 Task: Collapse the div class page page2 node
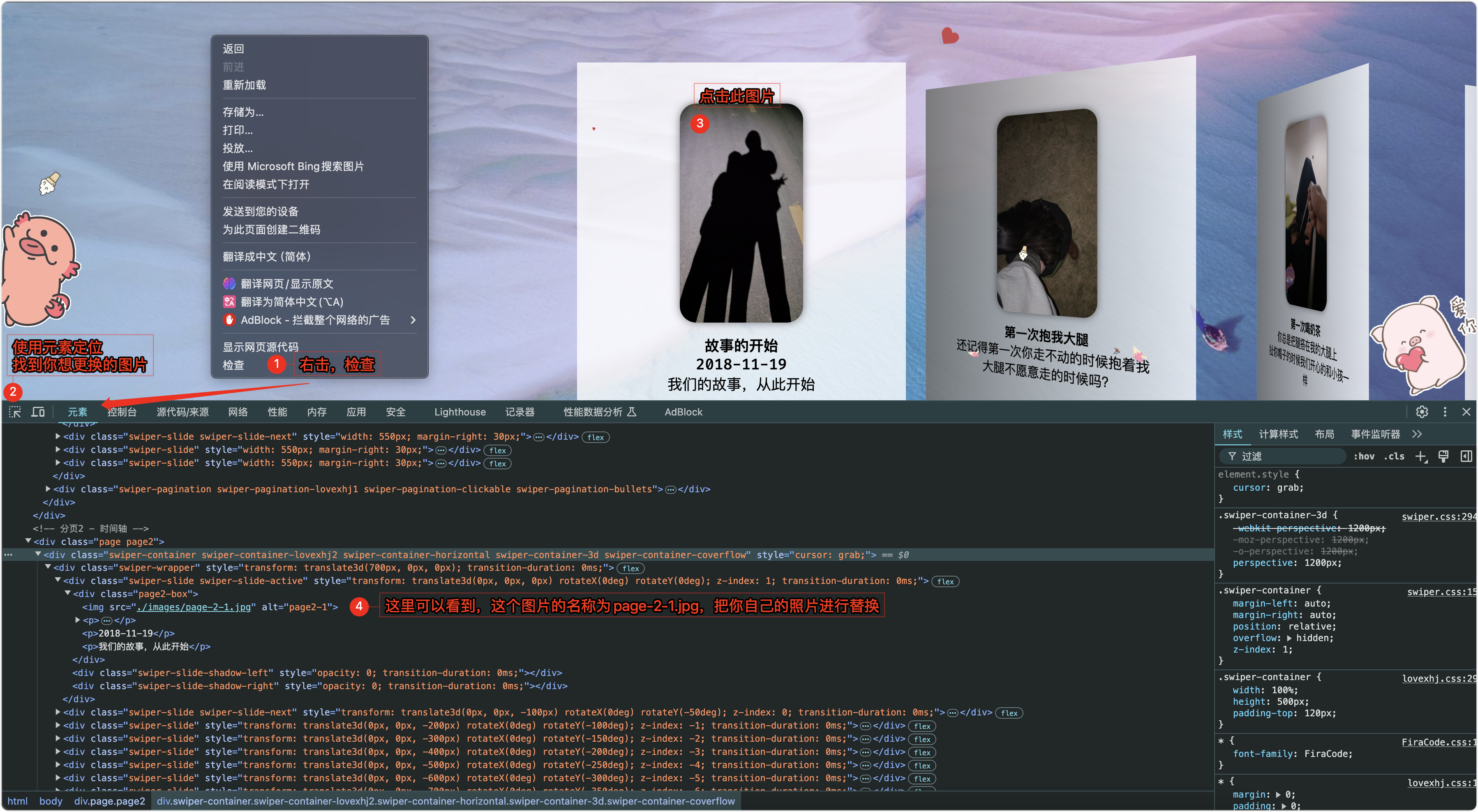[x=28, y=541]
